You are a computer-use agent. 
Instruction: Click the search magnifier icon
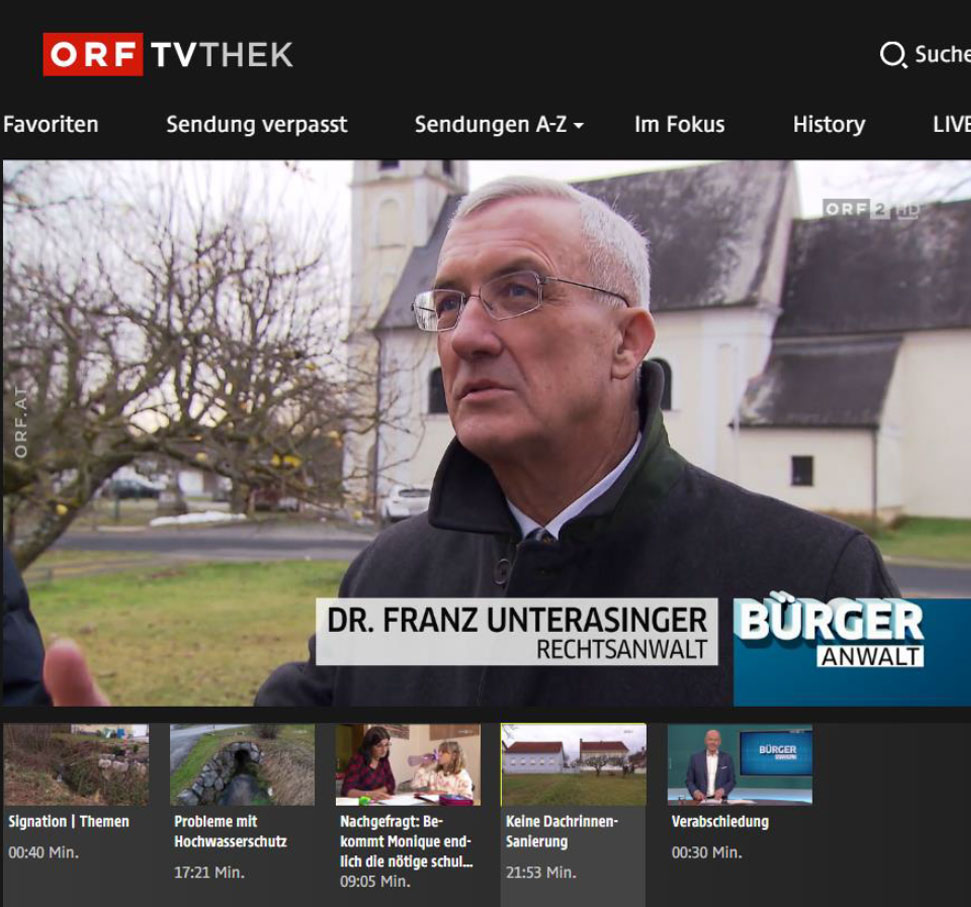pos(891,54)
